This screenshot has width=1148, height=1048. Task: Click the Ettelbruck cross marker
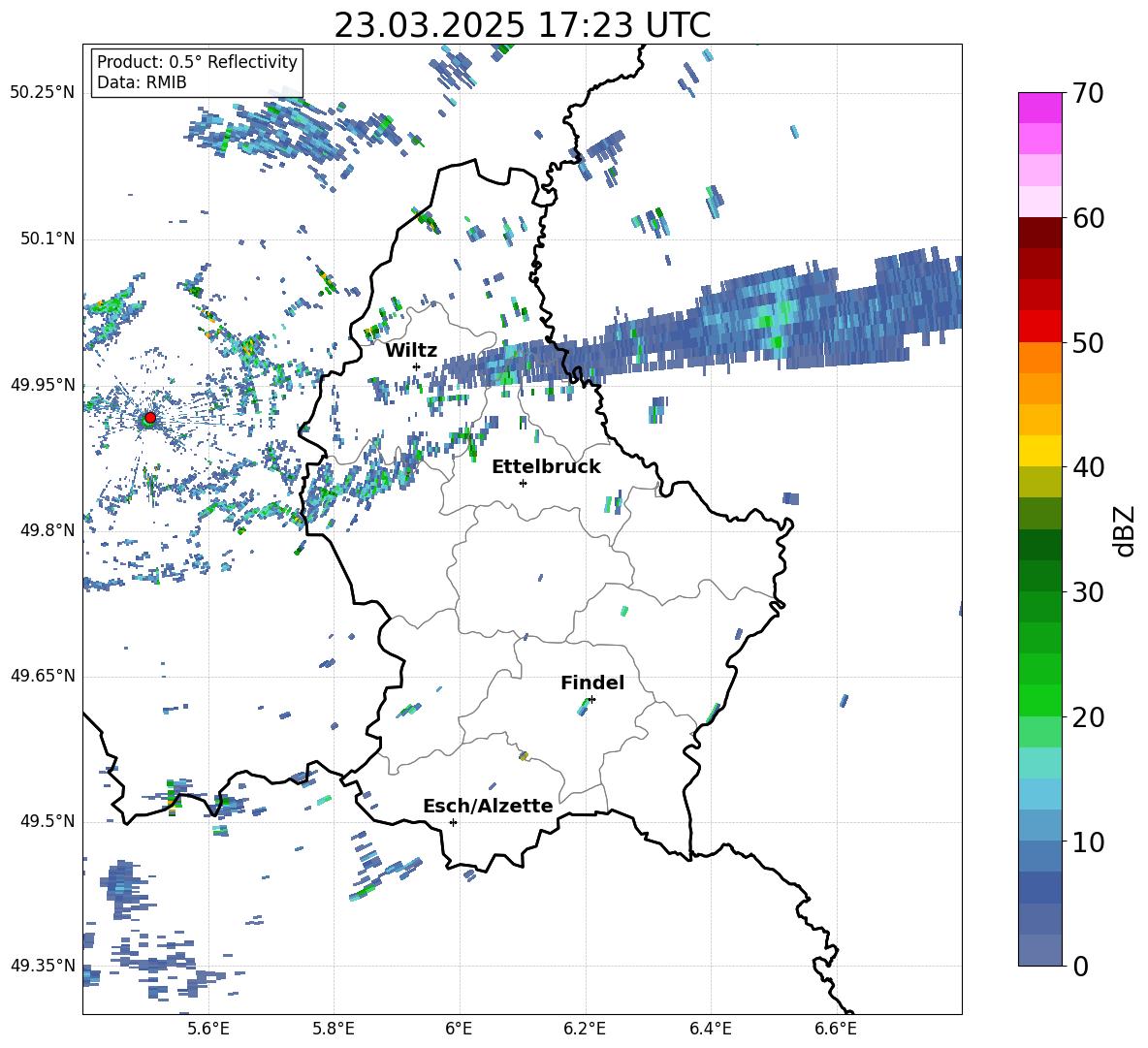[x=523, y=483]
